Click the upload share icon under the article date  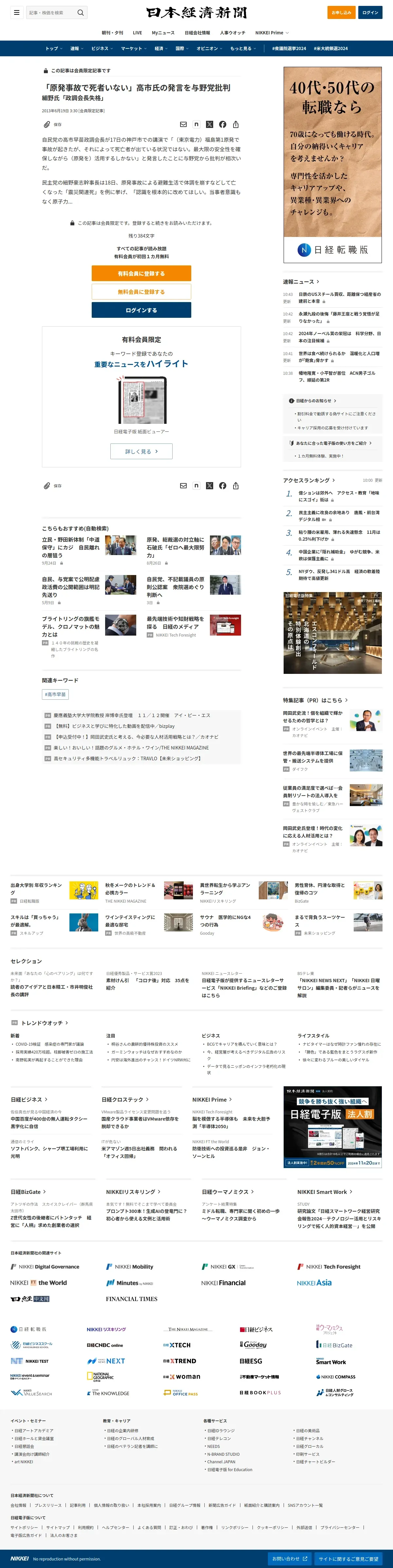pyautogui.click(x=236, y=124)
